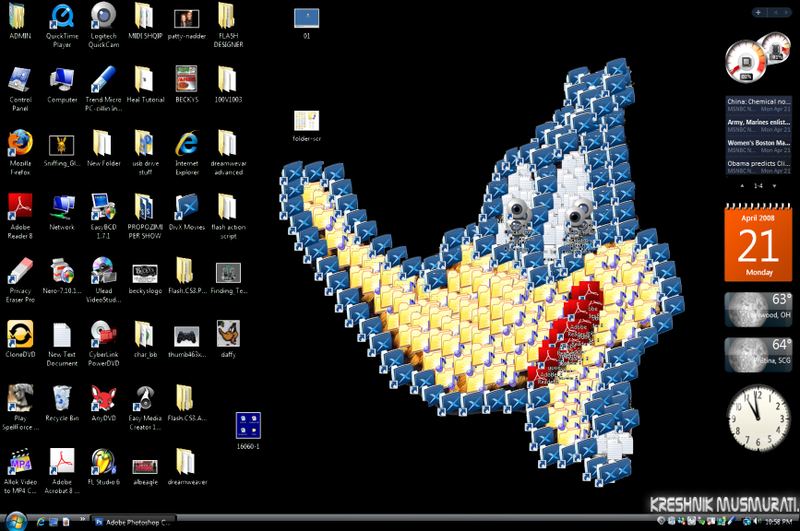Image resolution: width=800 pixels, height=531 pixels.
Task: Show next feed headlines with down arrow
Action: 774,186
